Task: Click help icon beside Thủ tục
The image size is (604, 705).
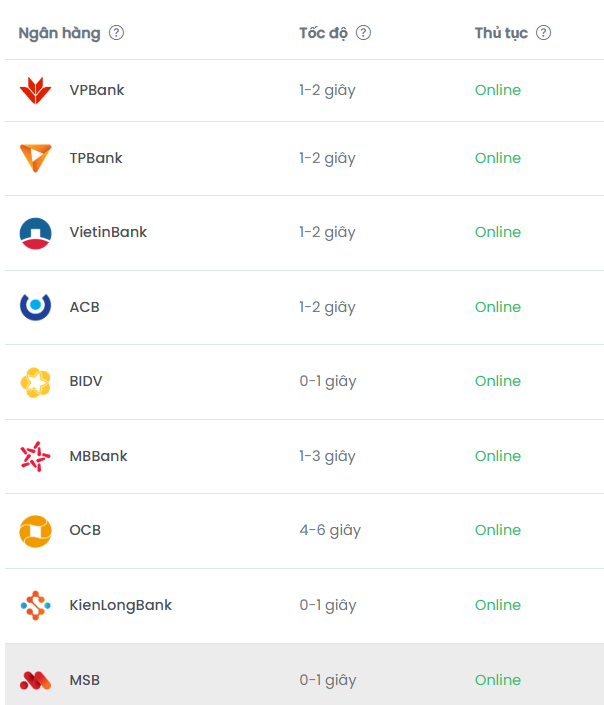Action: (543, 33)
